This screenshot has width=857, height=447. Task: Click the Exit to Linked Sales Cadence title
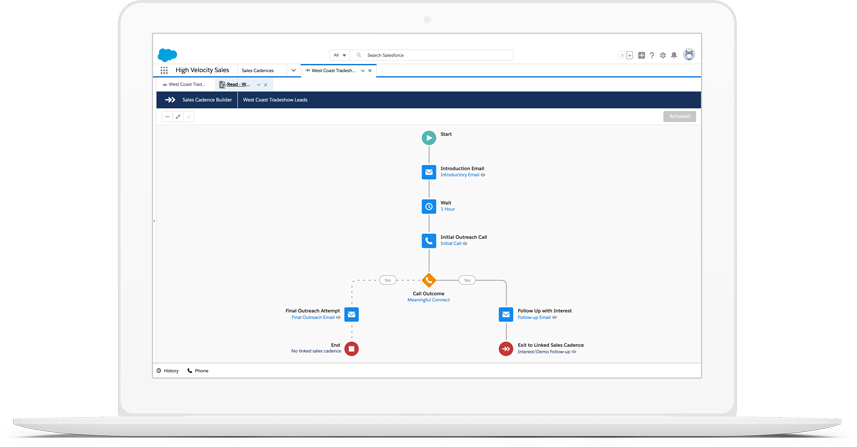(x=550, y=345)
